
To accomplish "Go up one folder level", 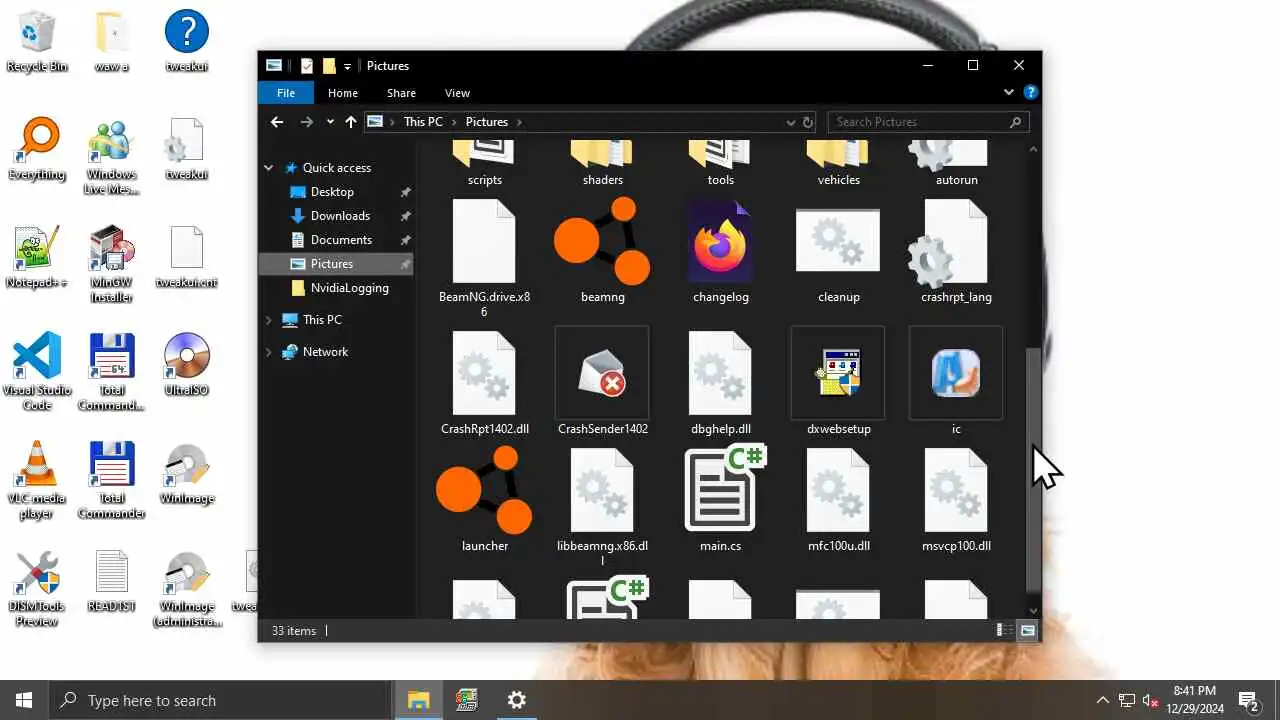I will tap(350, 122).
